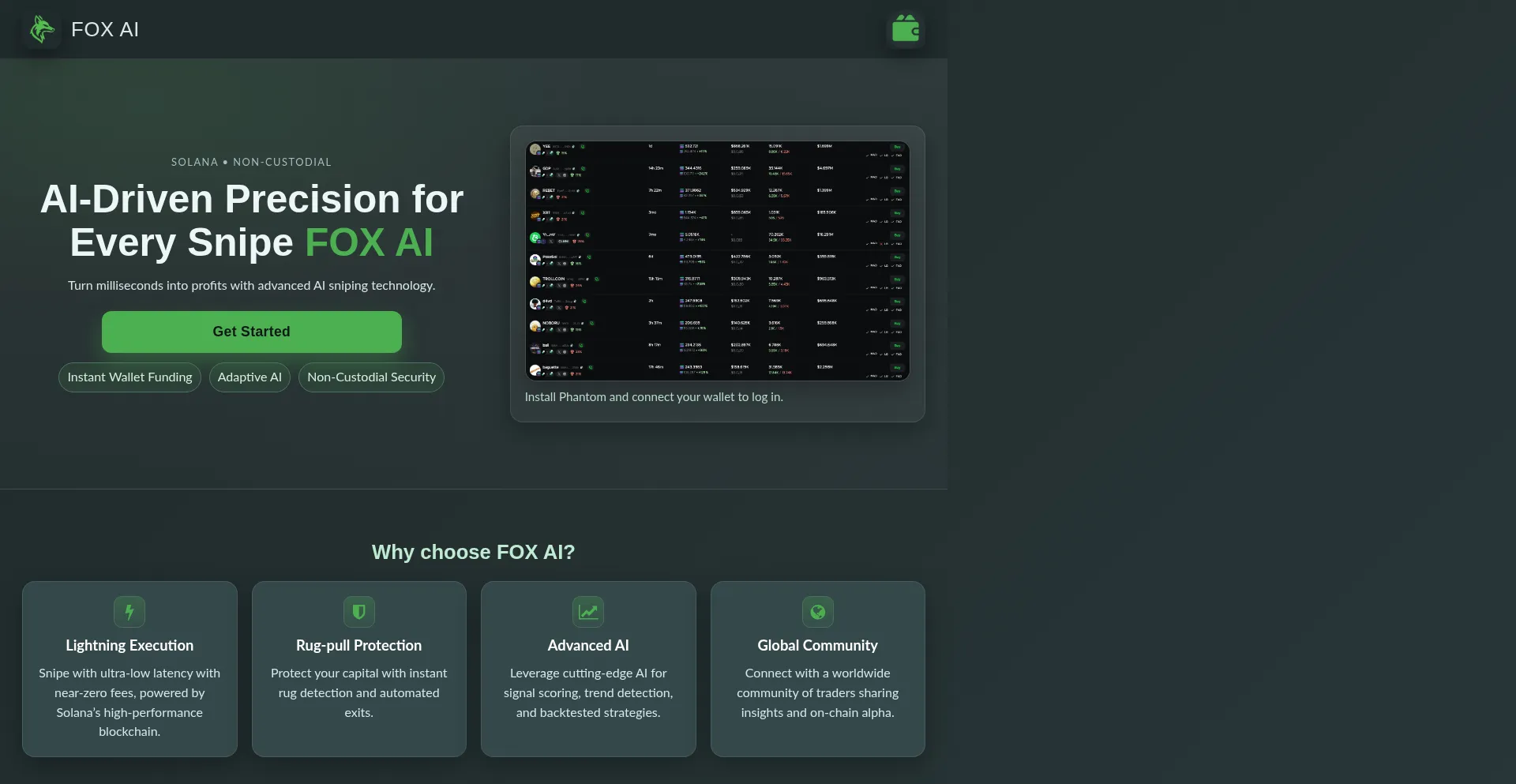The height and width of the screenshot is (784, 1516).
Task: Click the 'Snipe with ultra-low latency' description
Action: coord(129,703)
